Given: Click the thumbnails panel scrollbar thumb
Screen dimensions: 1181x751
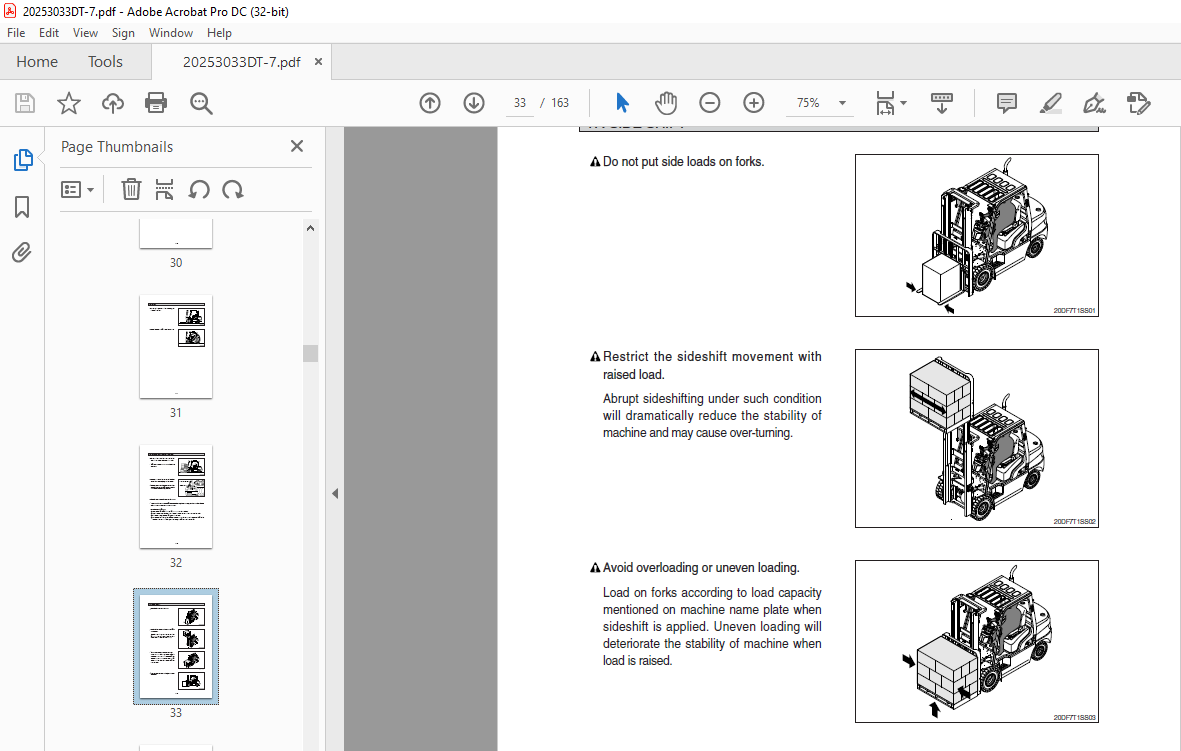Looking at the screenshot, I should click(x=310, y=353).
